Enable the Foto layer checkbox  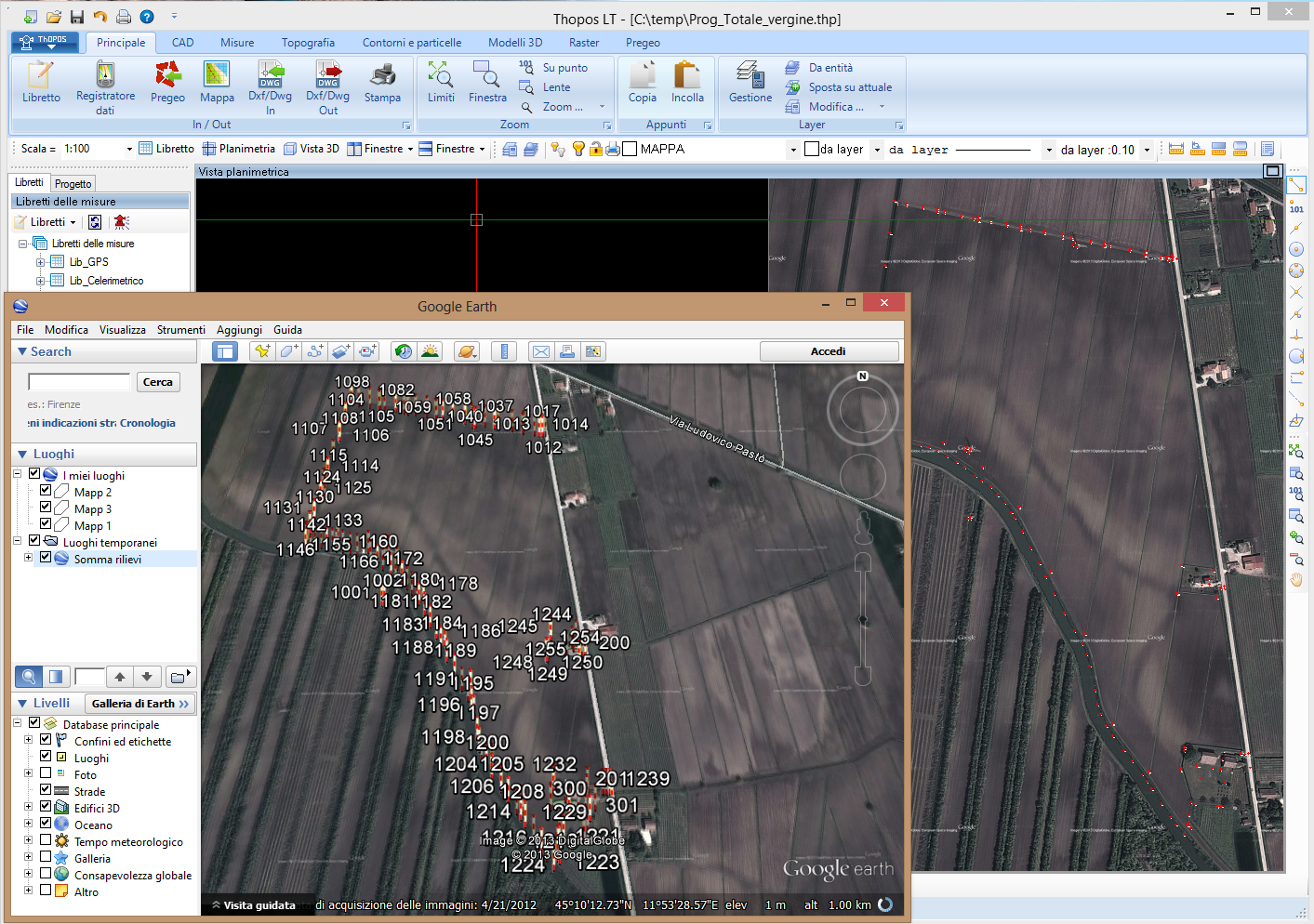coord(45,773)
